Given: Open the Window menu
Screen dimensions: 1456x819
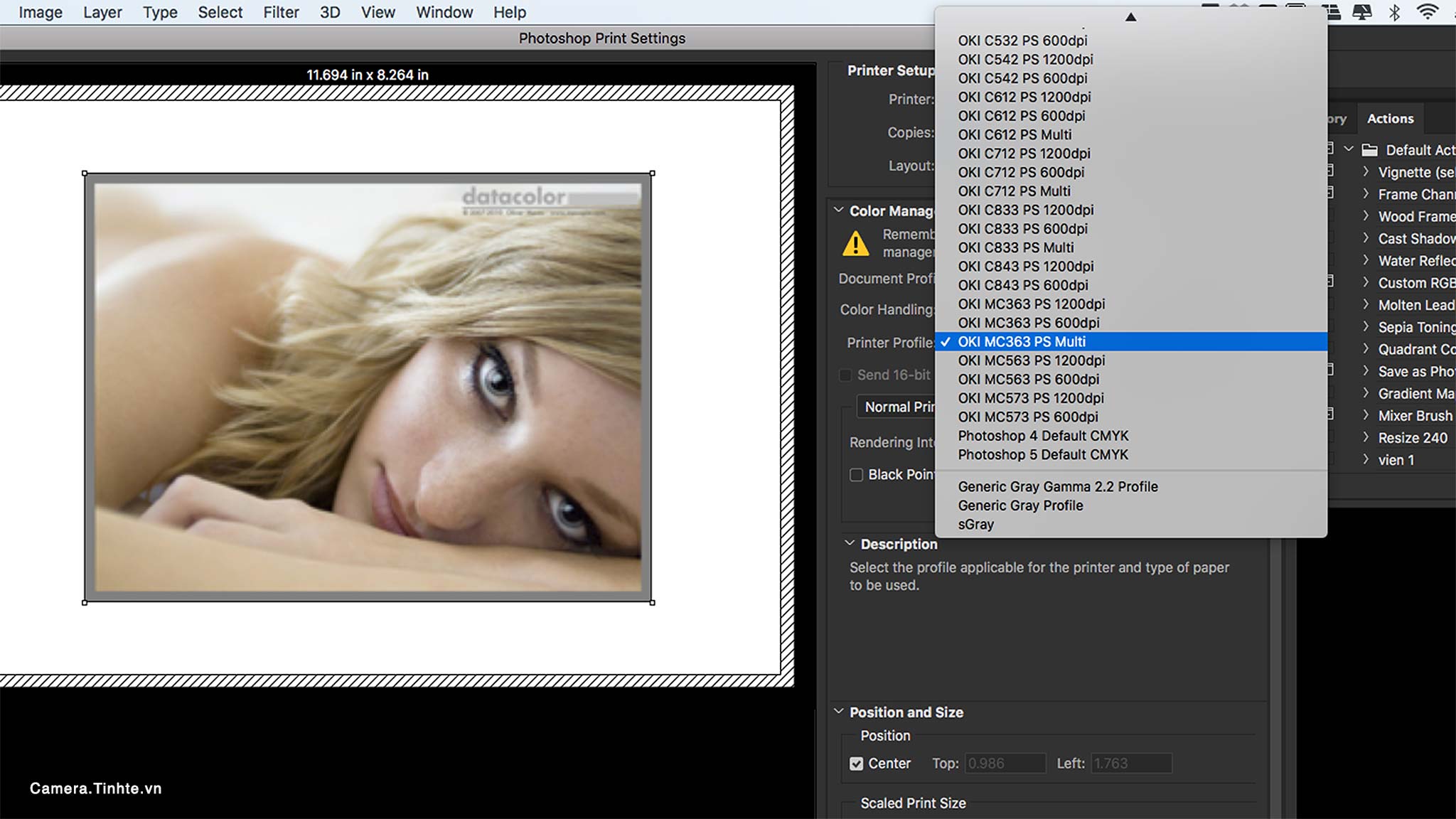Looking at the screenshot, I should [x=444, y=12].
